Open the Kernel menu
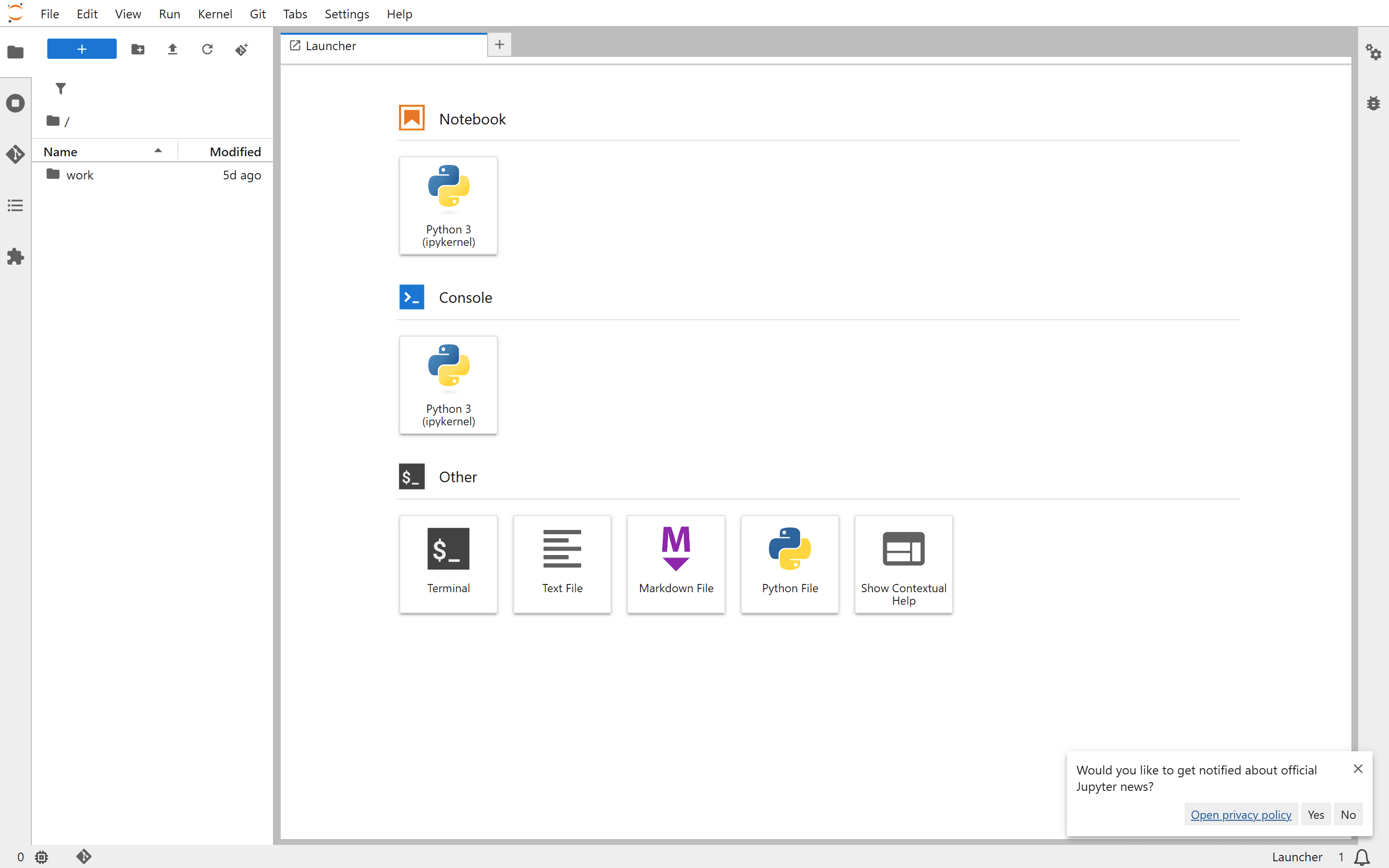This screenshot has width=1389, height=868. click(x=215, y=14)
